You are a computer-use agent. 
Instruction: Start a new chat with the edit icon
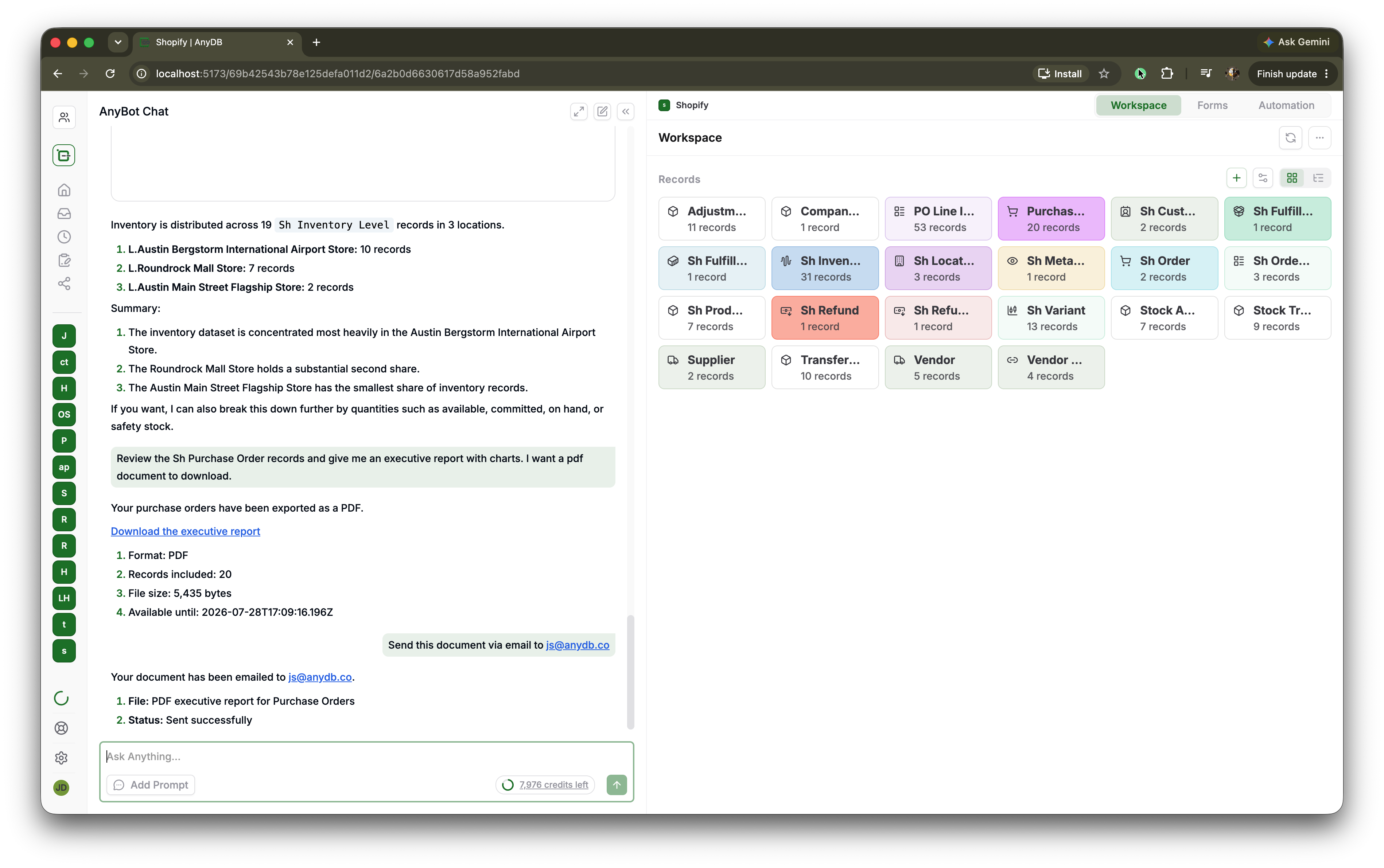(x=602, y=112)
